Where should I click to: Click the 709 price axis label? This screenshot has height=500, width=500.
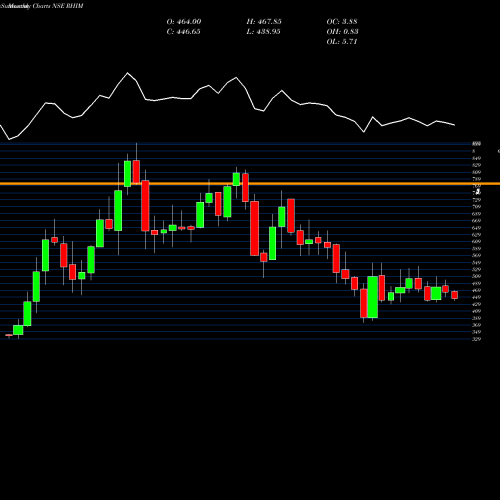tap(477, 207)
